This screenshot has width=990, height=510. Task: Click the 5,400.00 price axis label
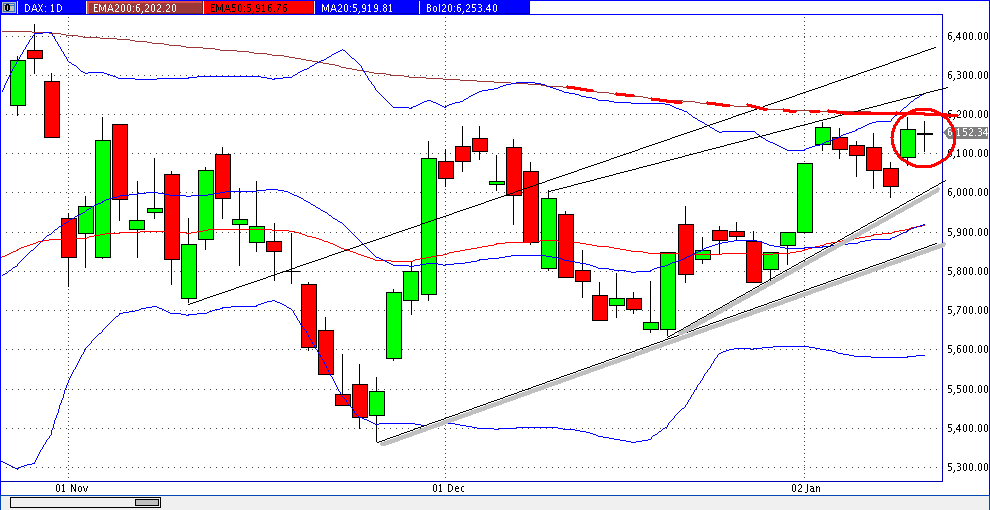pos(967,429)
